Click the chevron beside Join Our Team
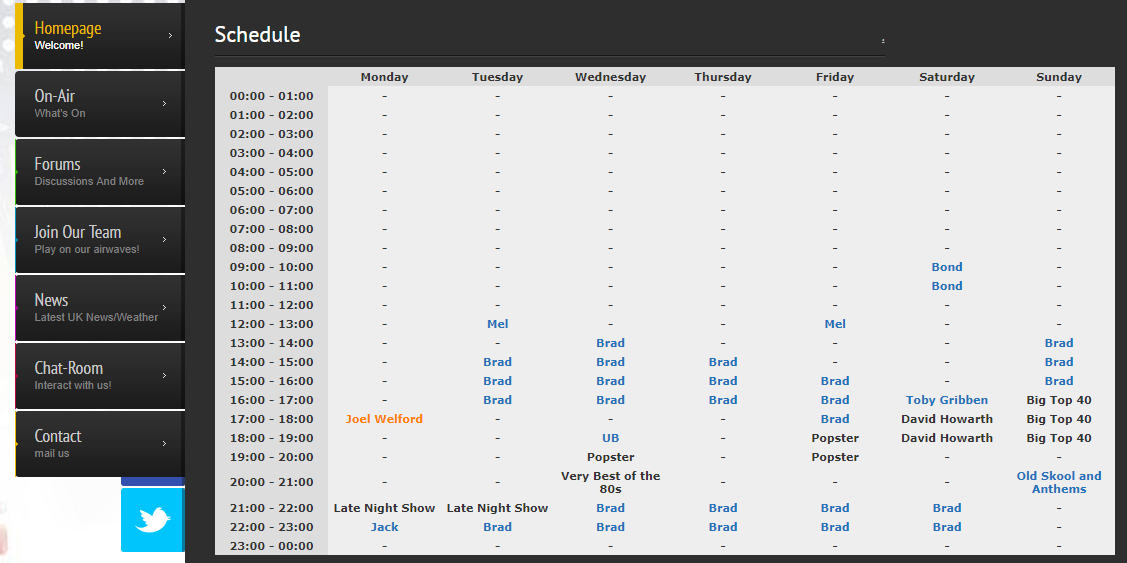This screenshot has height=563, width=1127. point(164,240)
